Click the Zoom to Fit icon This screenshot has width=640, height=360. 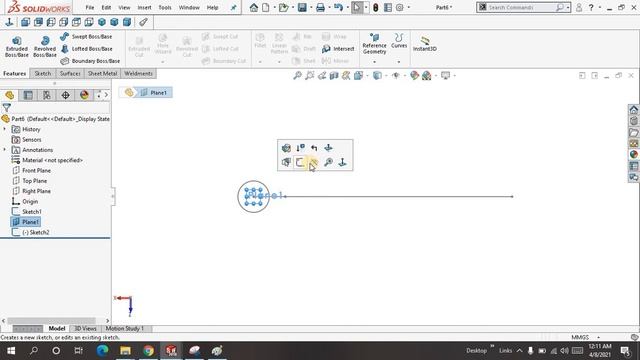click(297, 76)
